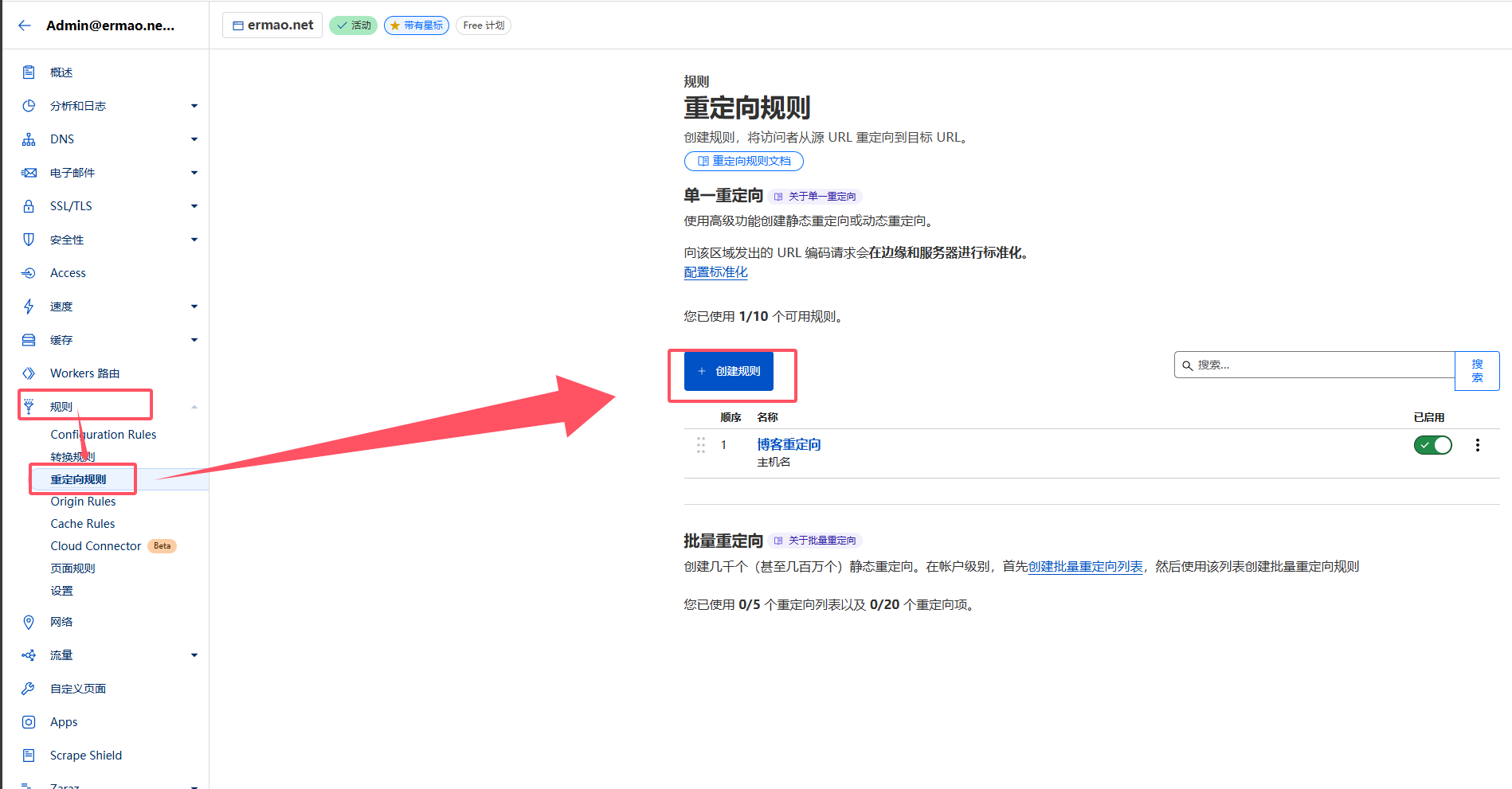Click the 安全性 shield icon

[29, 240]
